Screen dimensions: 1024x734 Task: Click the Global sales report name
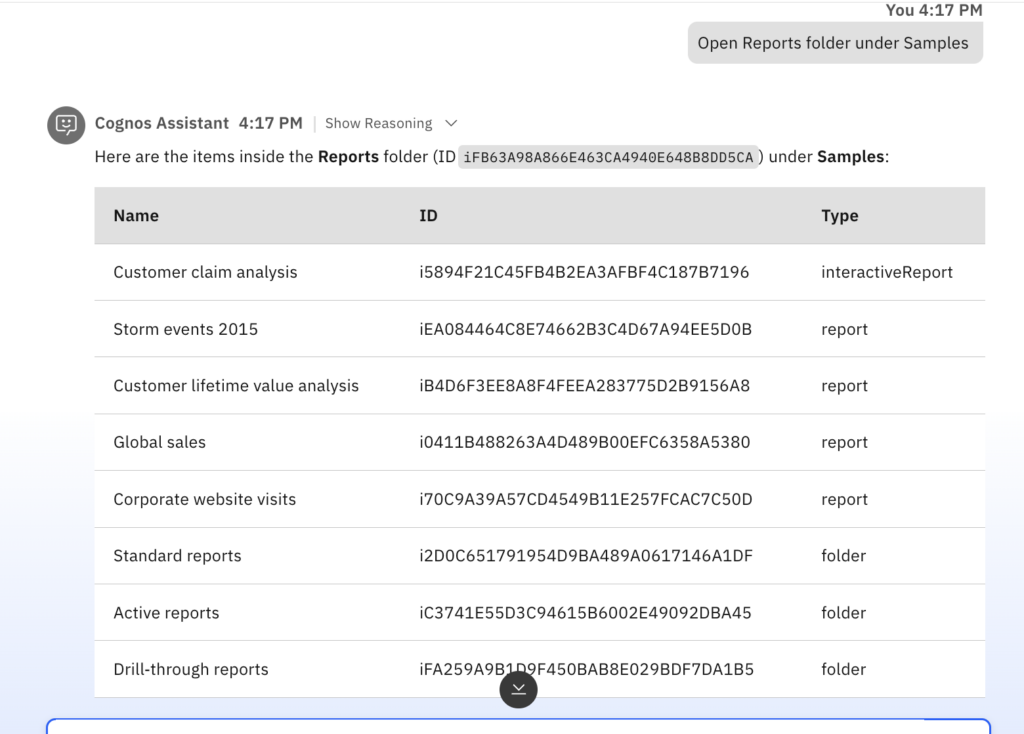(159, 442)
